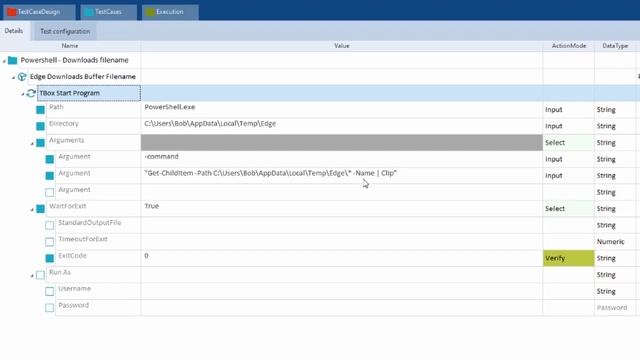Click the TimeoutForExit Numeric data type
Image resolution: width=640 pixels, height=360 pixels.
(x=615, y=242)
